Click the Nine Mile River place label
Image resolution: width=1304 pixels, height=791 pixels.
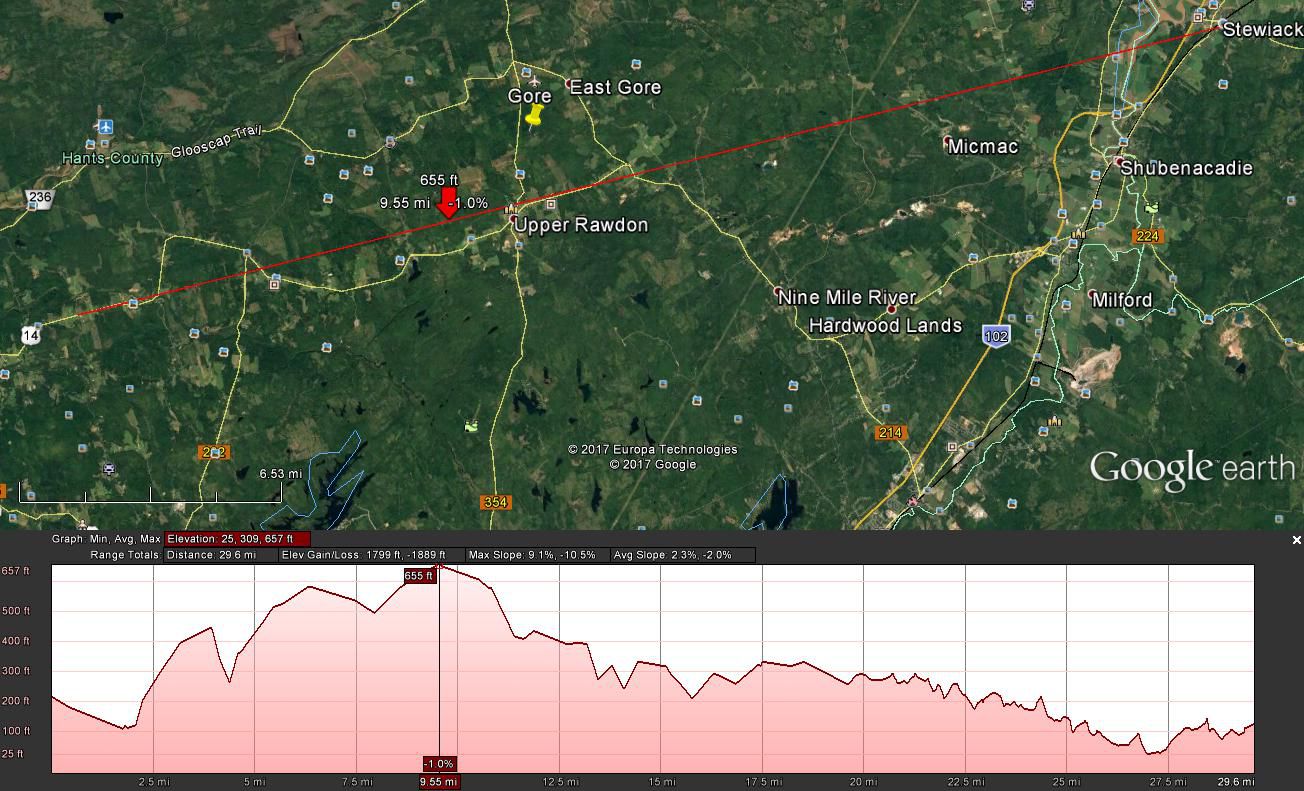coord(847,298)
